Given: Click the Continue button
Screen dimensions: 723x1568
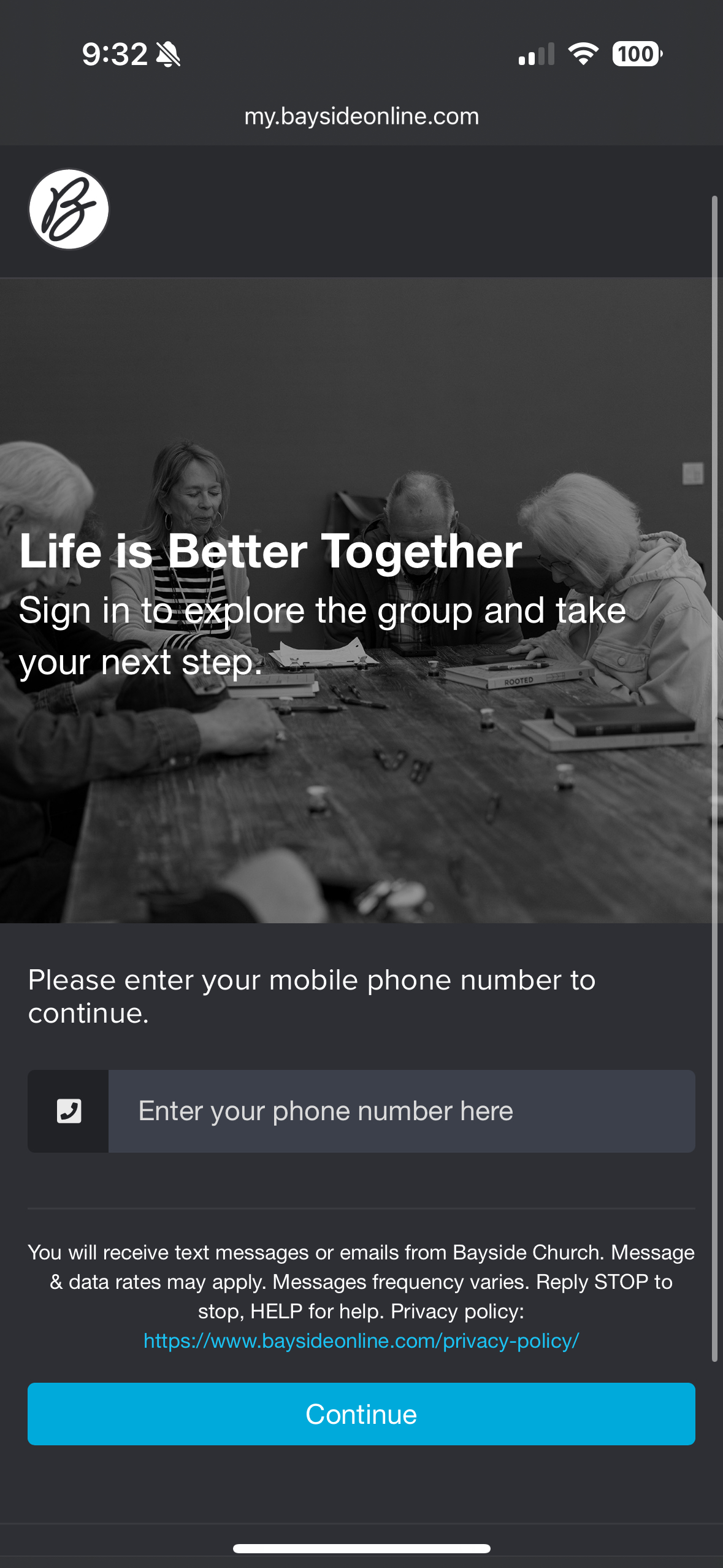Looking at the screenshot, I should click(x=361, y=1414).
